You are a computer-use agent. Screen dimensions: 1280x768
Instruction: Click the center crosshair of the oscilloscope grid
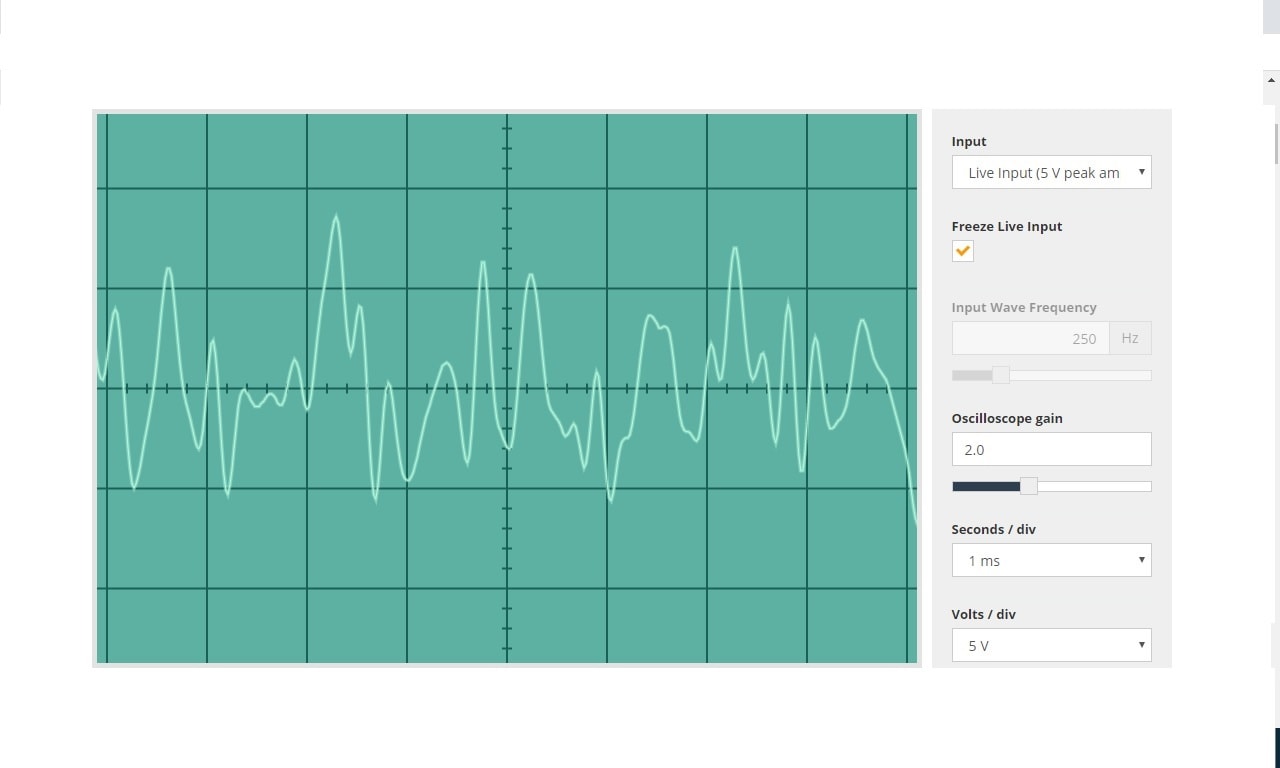tap(507, 388)
